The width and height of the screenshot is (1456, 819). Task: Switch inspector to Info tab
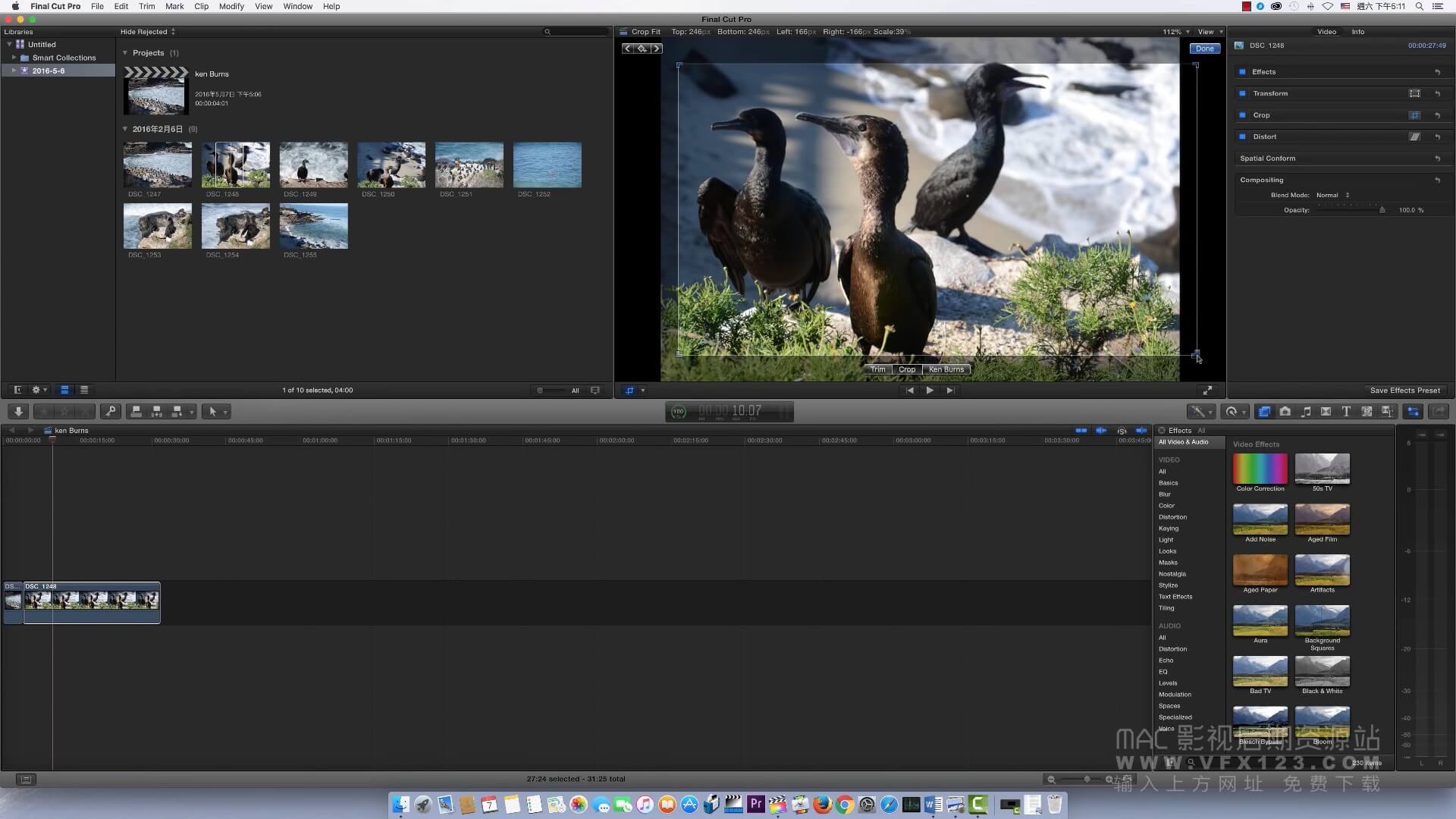(1357, 32)
